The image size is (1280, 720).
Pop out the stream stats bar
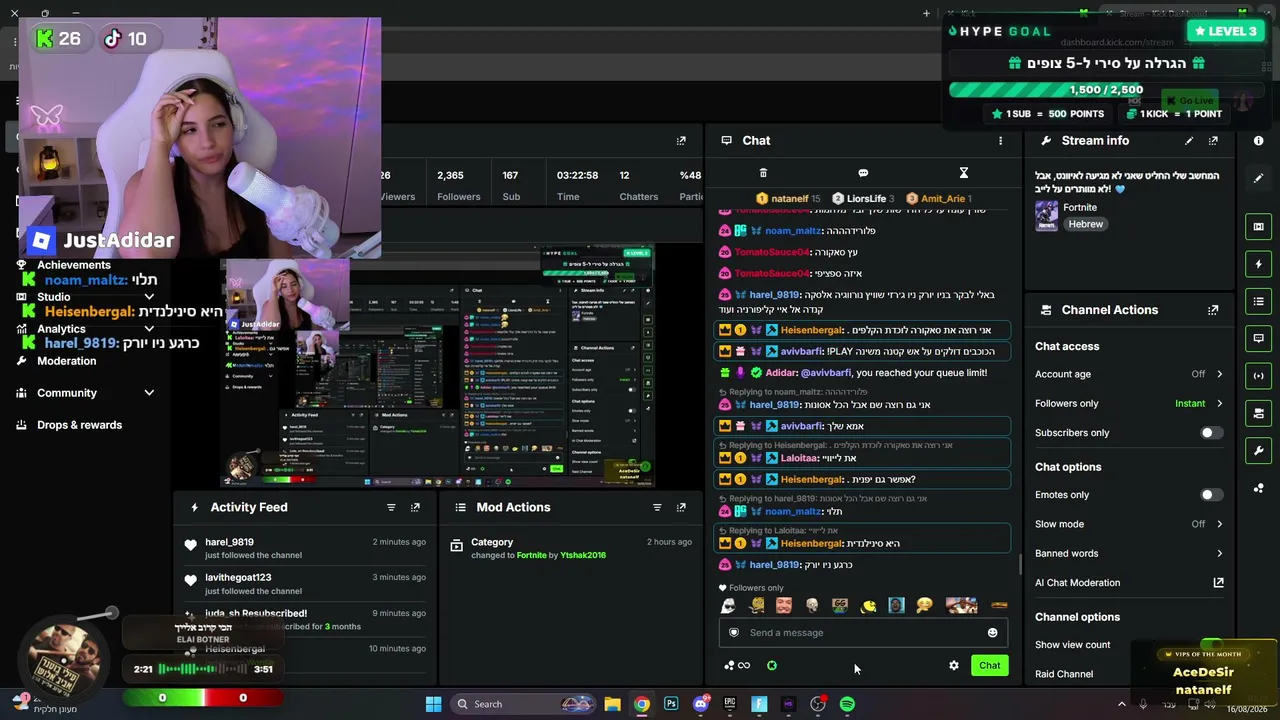click(681, 141)
